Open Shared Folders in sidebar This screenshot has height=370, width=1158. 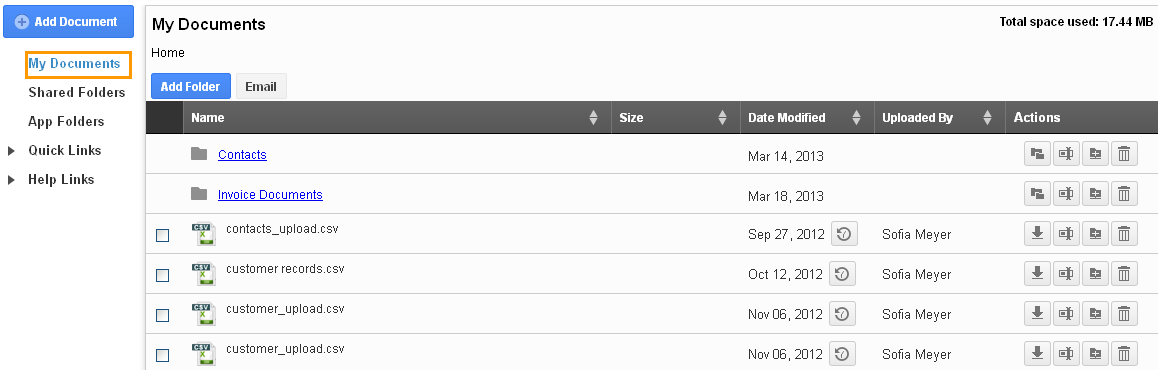coord(77,92)
